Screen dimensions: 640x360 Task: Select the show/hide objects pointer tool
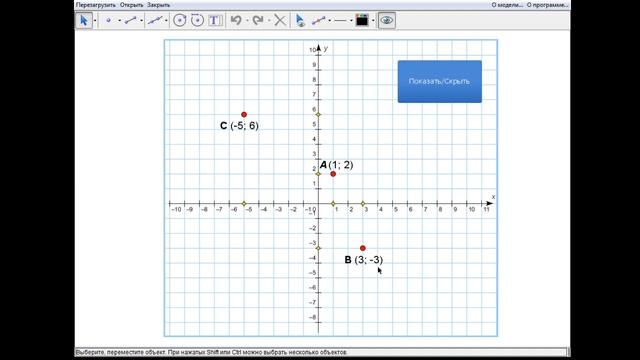point(300,20)
